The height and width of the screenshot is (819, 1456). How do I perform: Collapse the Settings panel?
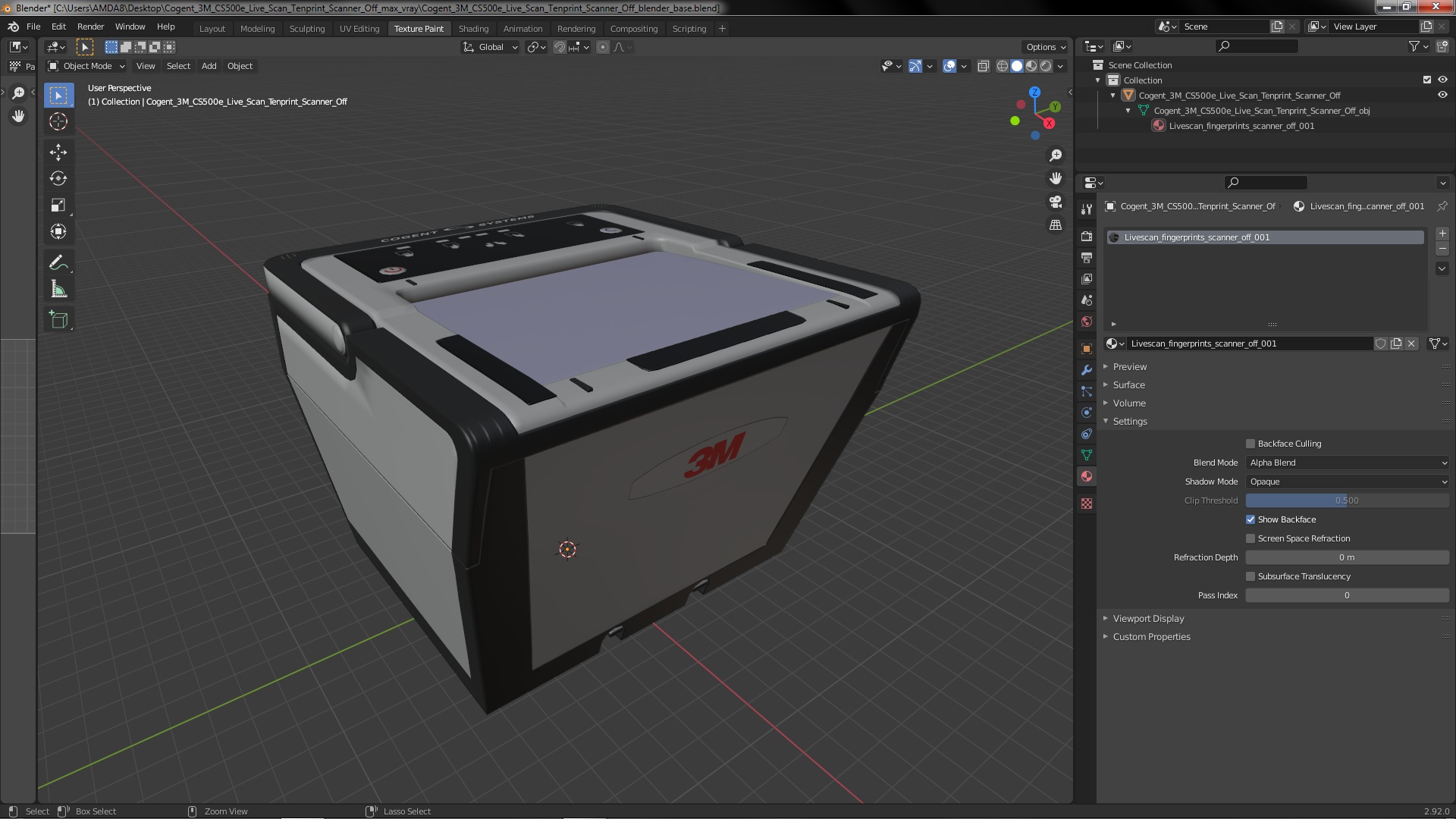click(x=1129, y=422)
